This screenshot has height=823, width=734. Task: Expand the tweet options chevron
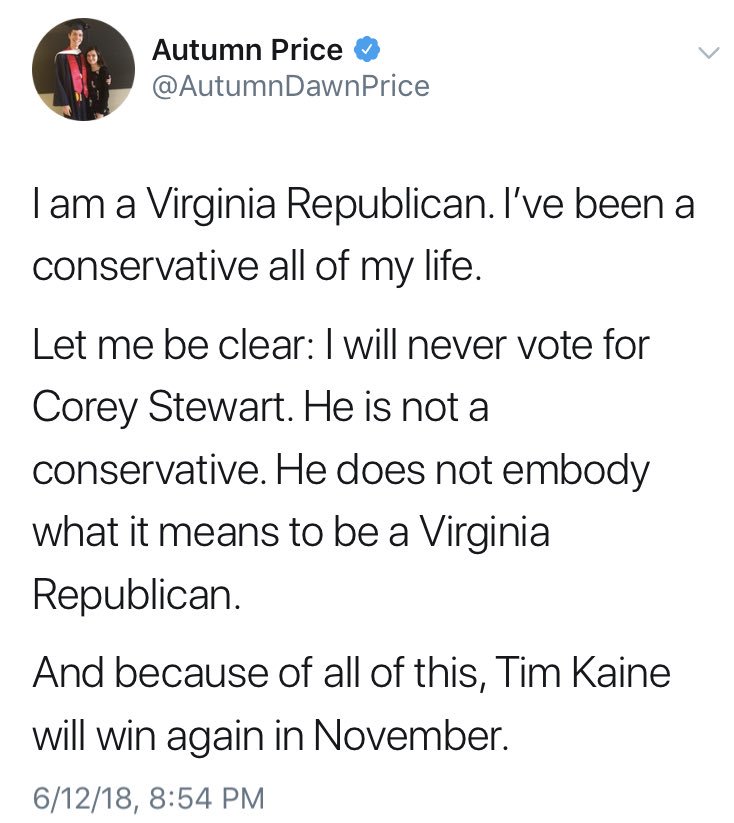click(x=708, y=52)
